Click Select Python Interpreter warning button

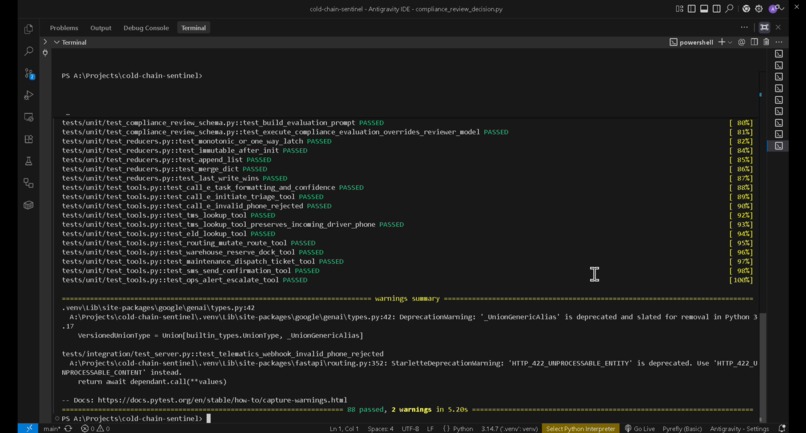[x=580, y=428]
